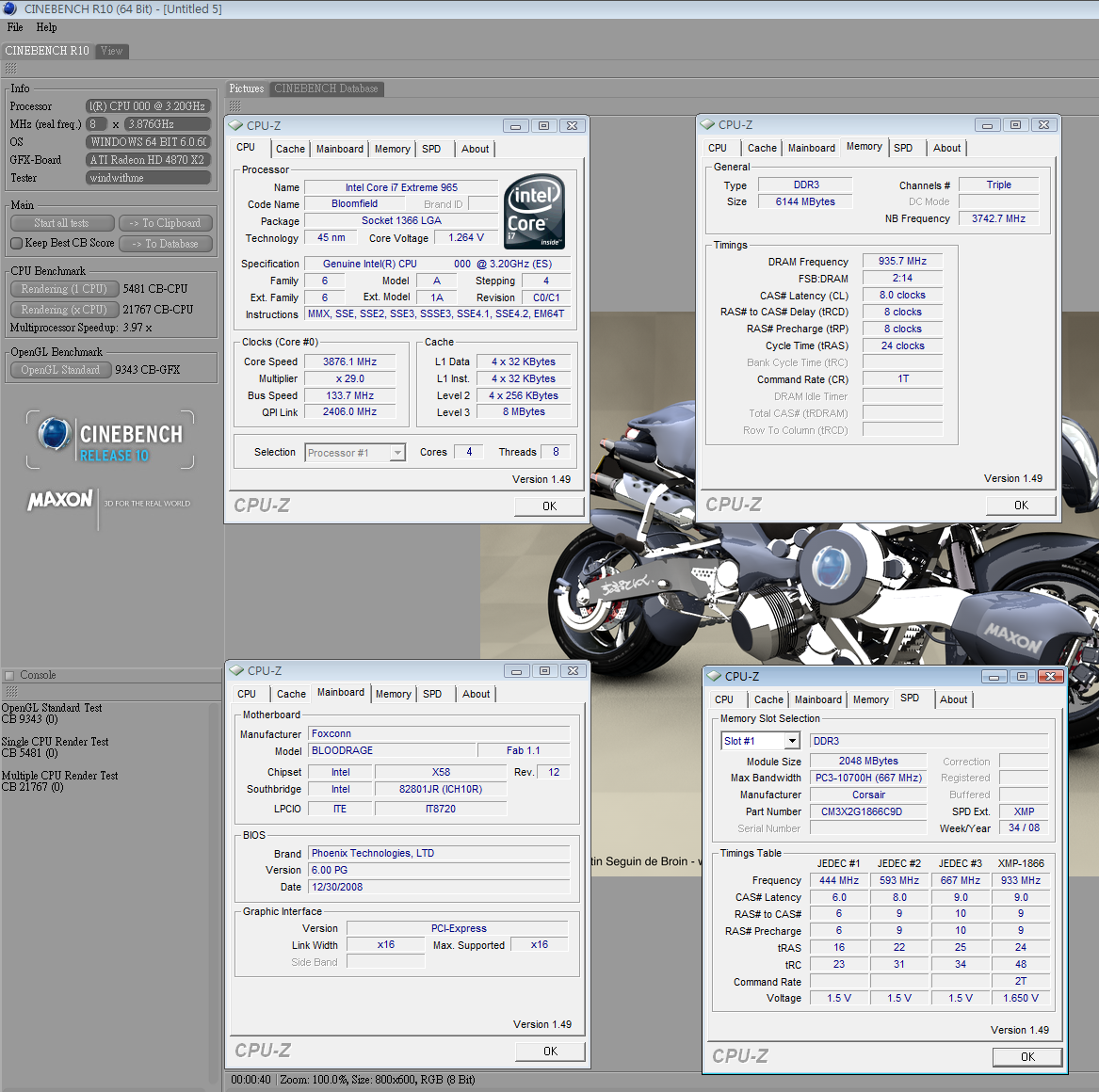Run the Rendering (x CPU) benchmark
Viewport: 1099px width, 1092px height.
(x=64, y=310)
